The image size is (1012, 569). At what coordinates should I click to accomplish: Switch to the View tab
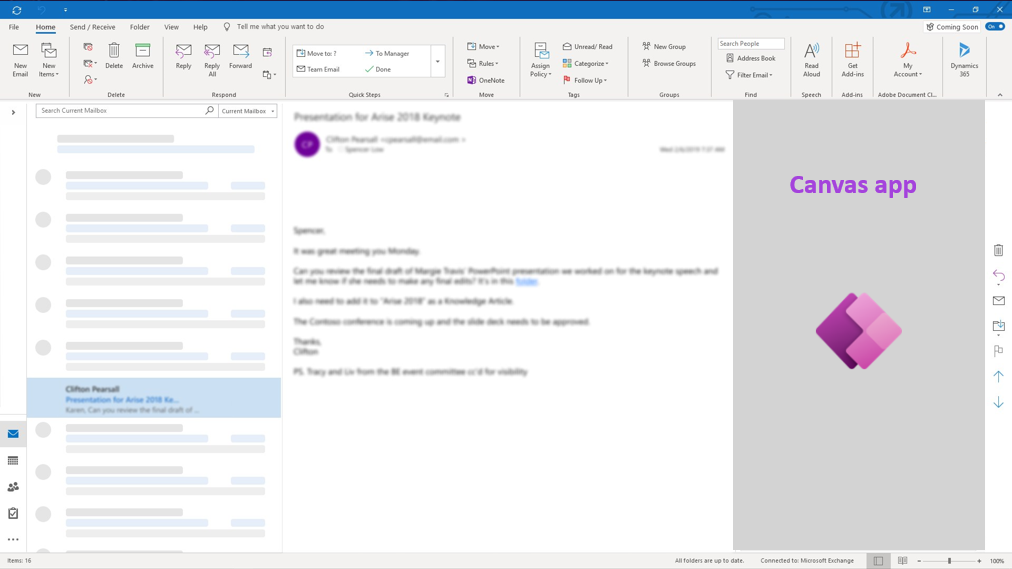171,27
